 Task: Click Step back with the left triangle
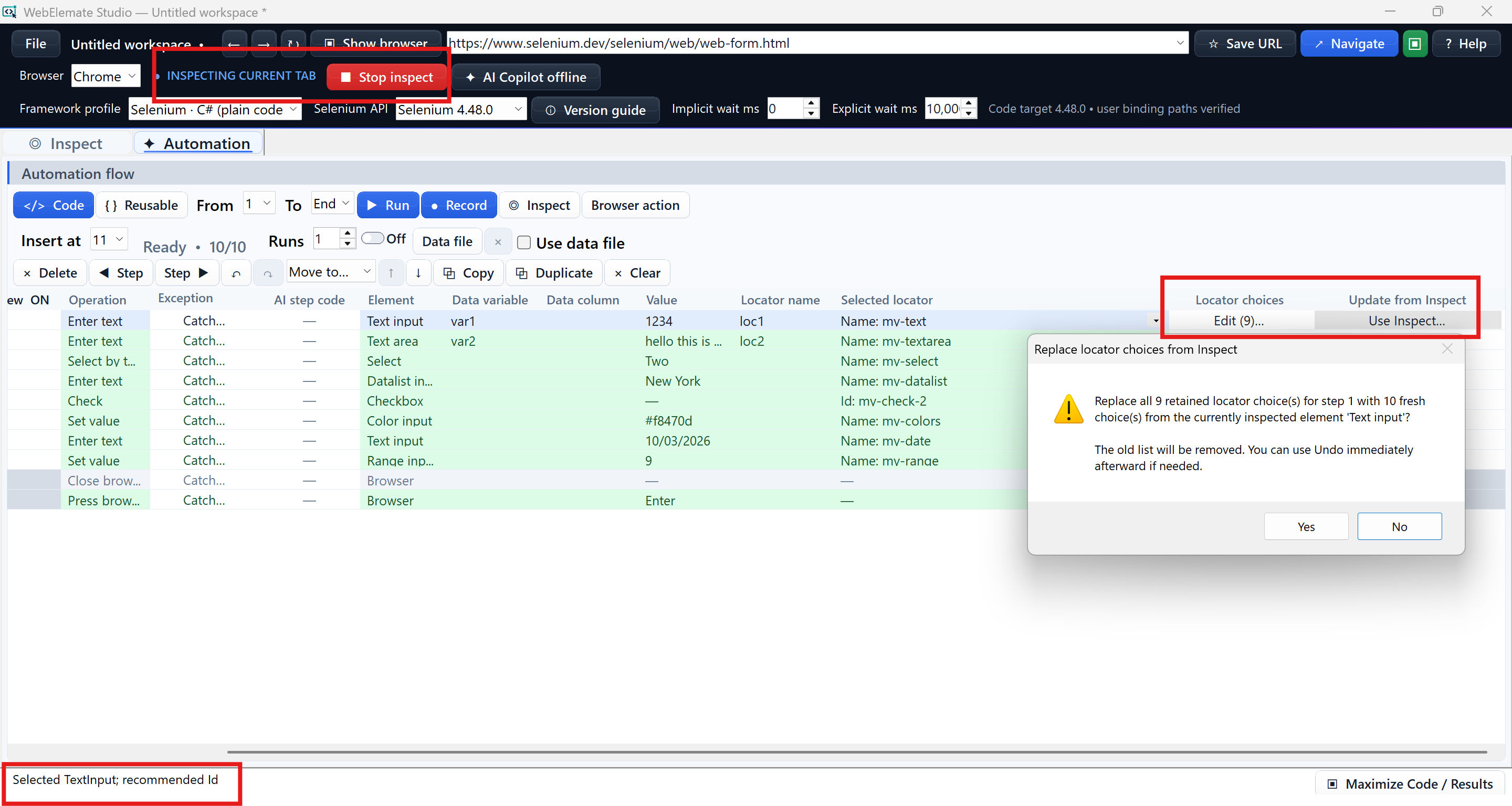(121, 273)
